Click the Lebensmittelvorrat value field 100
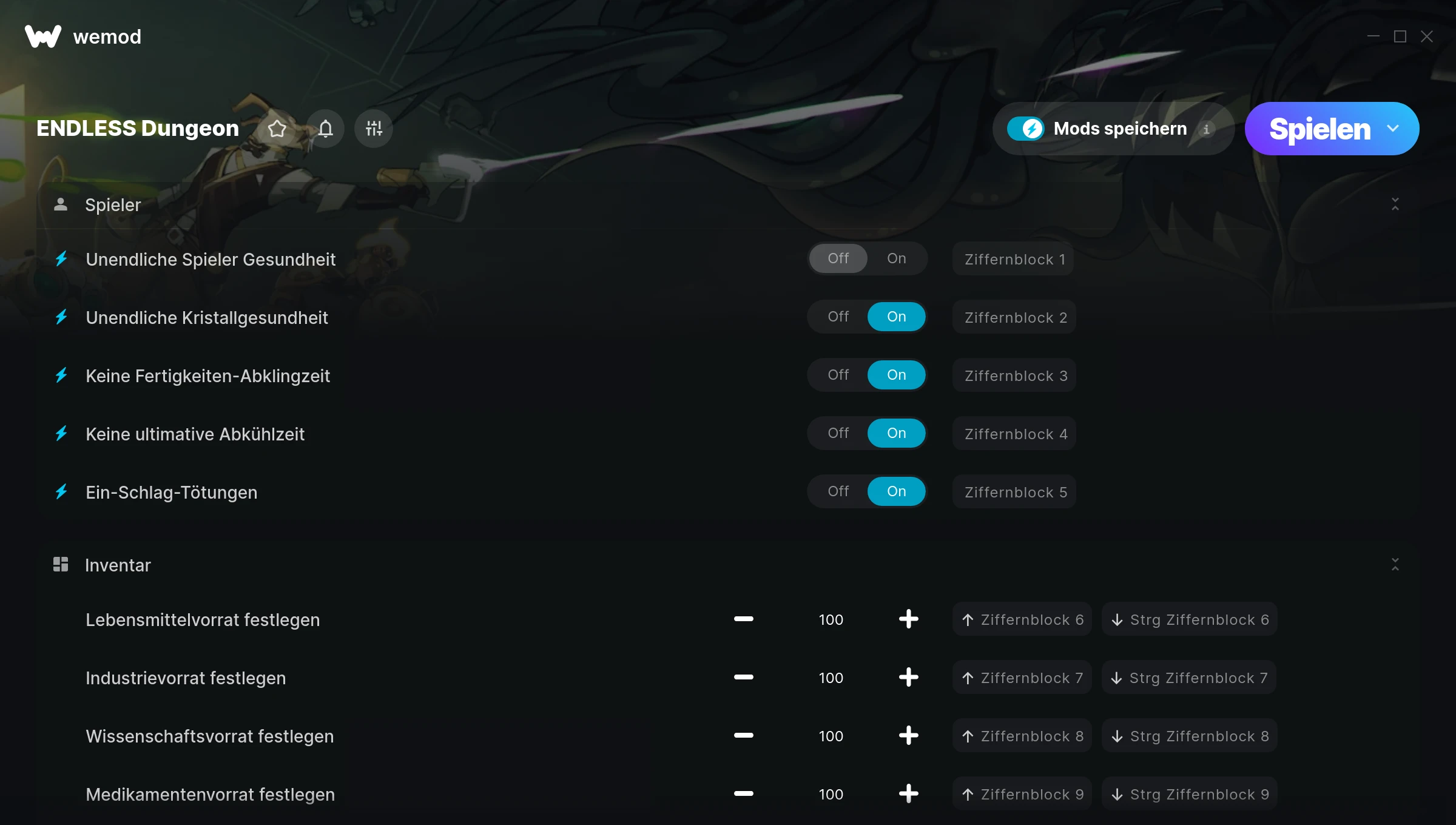This screenshot has width=1456, height=825. click(x=831, y=619)
